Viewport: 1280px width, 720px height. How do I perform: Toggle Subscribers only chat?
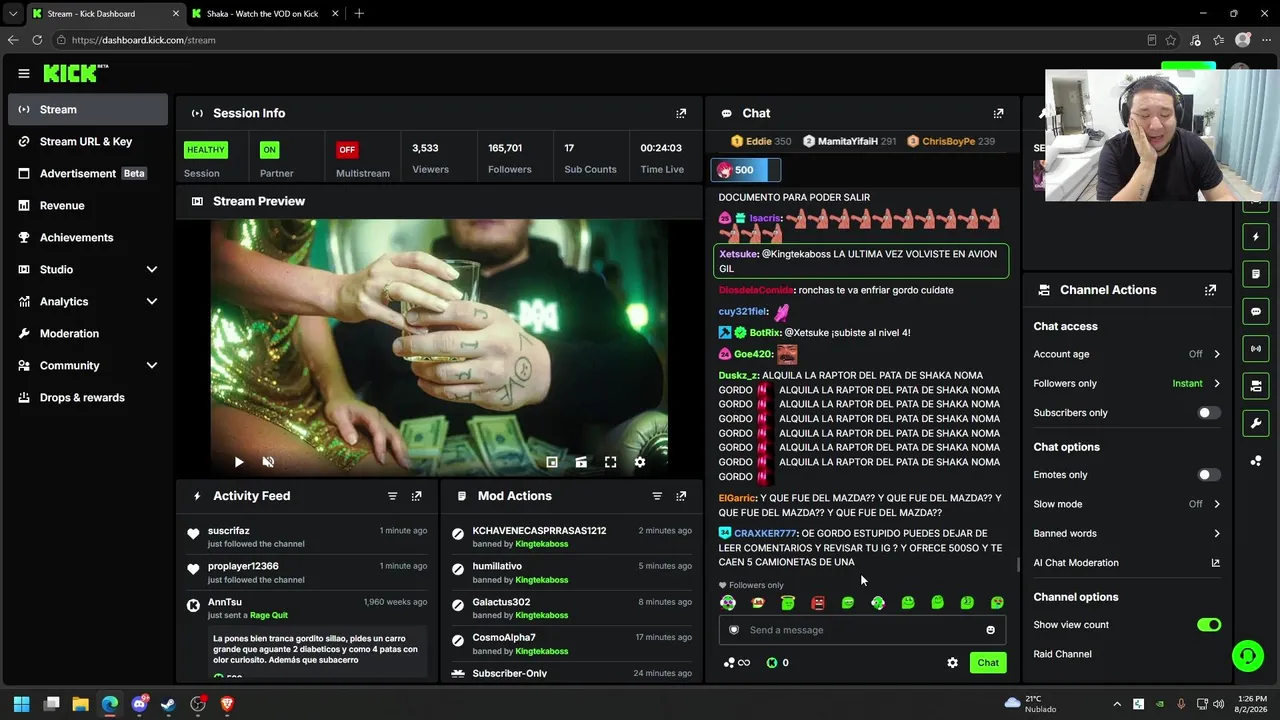point(1209,413)
